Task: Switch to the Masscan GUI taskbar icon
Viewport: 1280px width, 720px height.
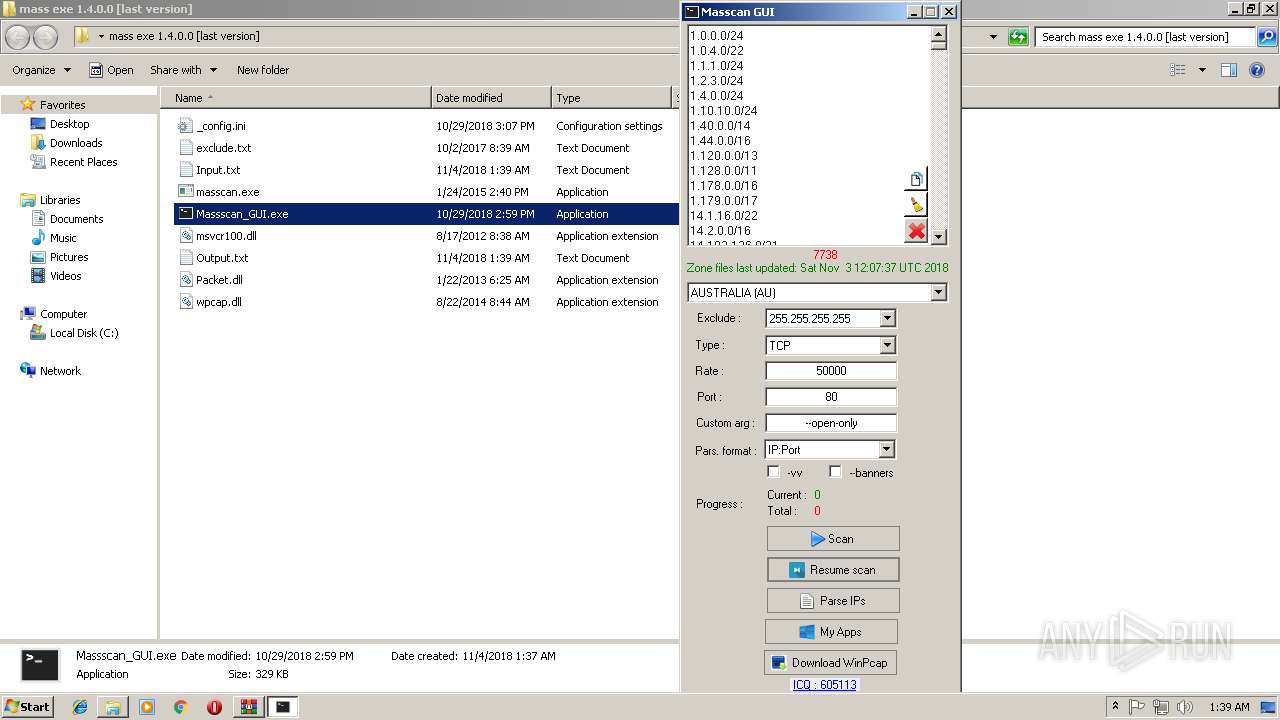Action: tap(283, 707)
